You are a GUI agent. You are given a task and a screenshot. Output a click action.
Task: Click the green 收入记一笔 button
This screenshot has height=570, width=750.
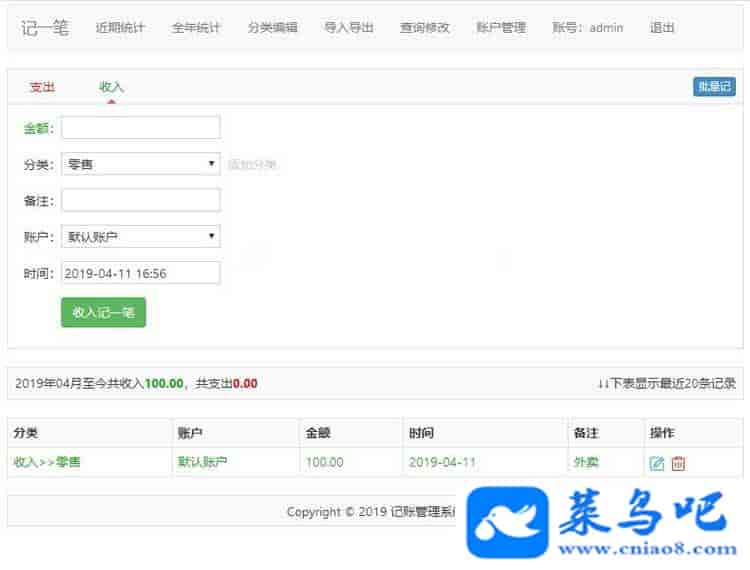(x=103, y=312)
